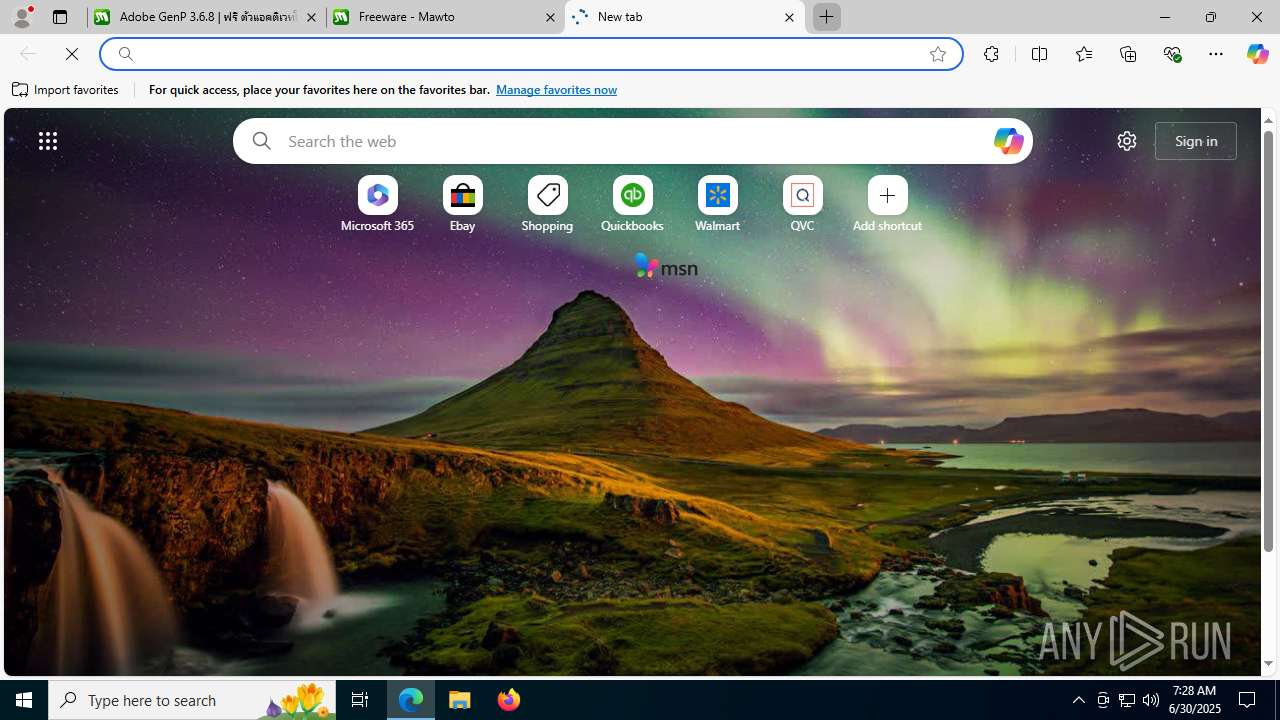
Task: Stop loading the page
Action: coord(72,54)
